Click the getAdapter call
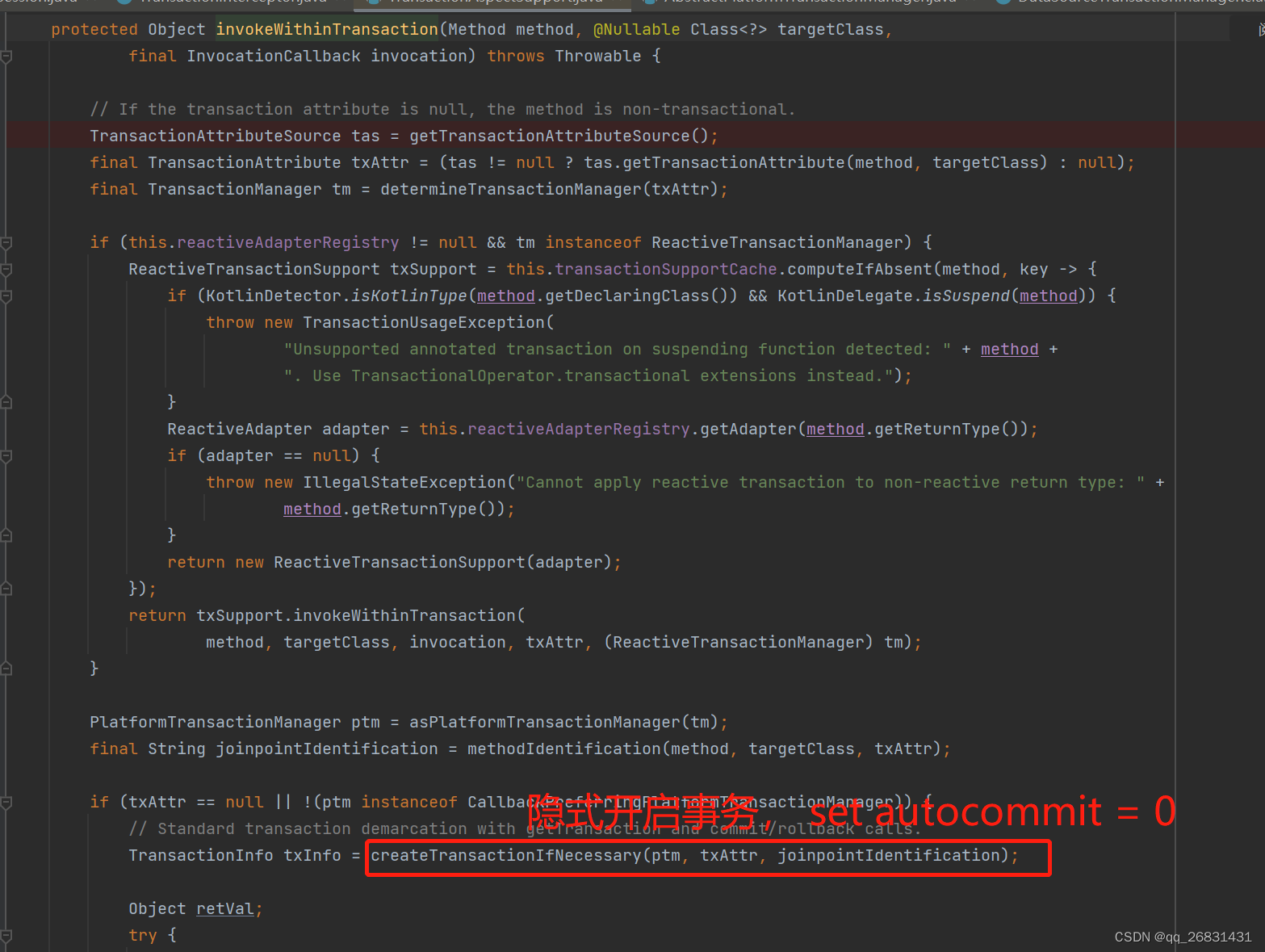 (748, 430)
